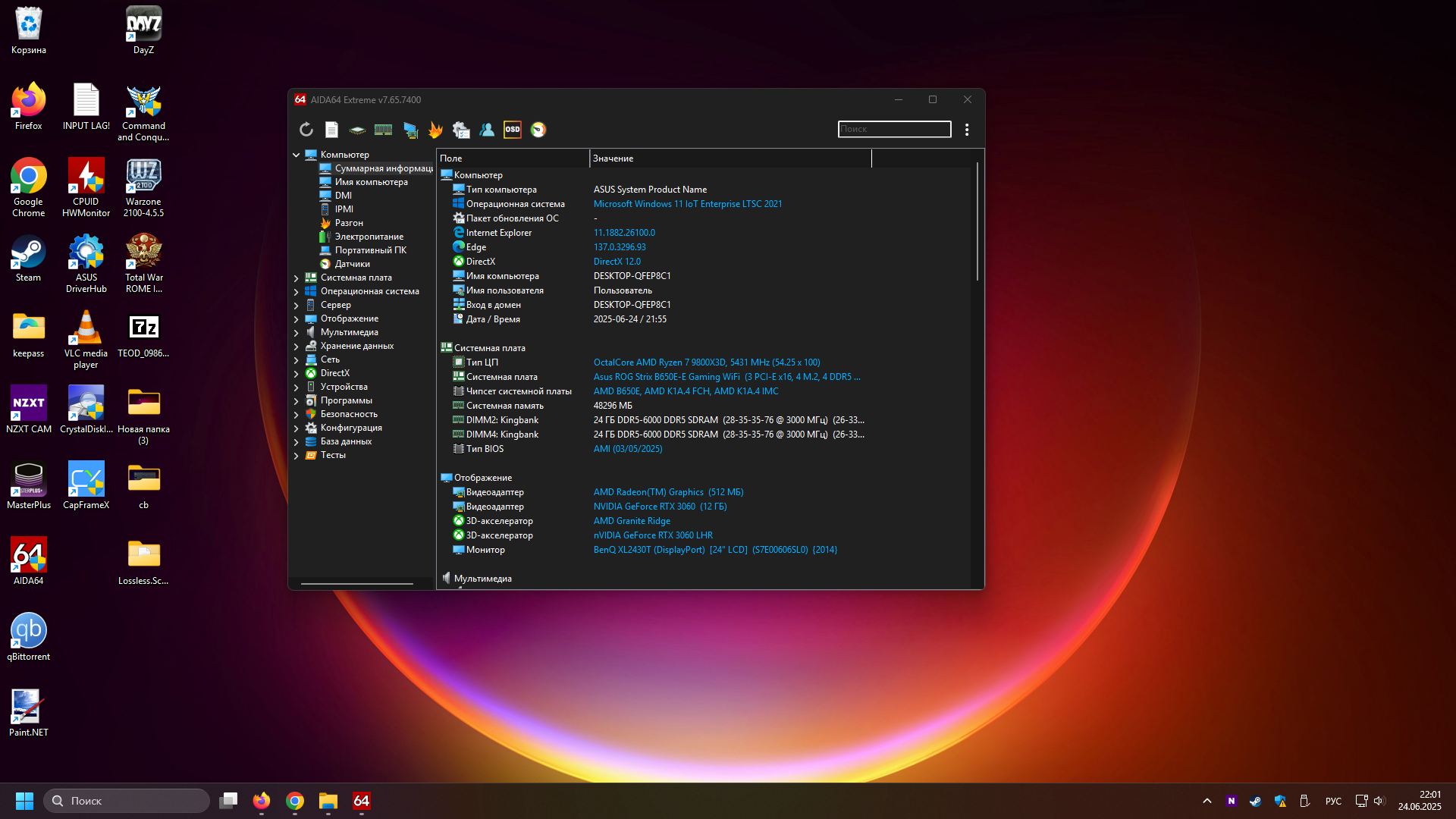Select the qBittorrent desktop icon

(28, 638)
